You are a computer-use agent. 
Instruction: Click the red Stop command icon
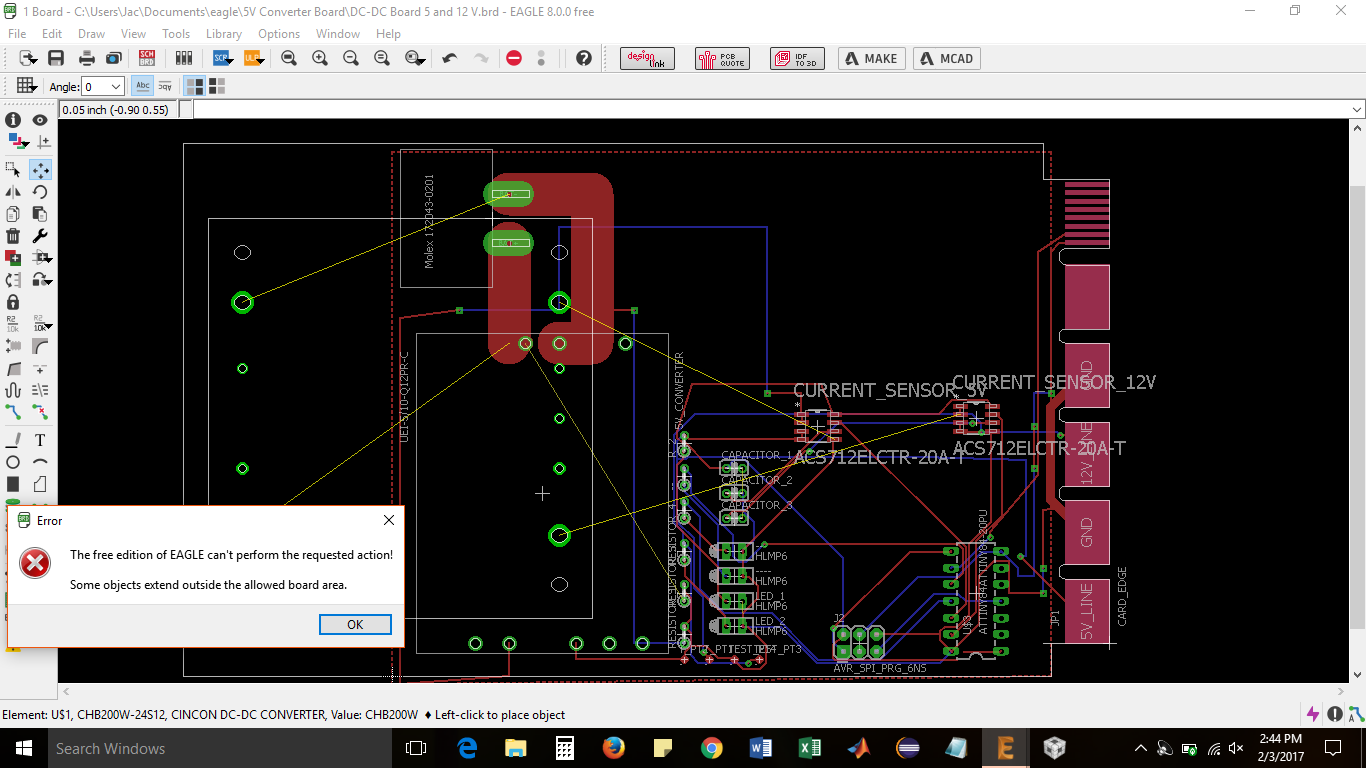514,58
